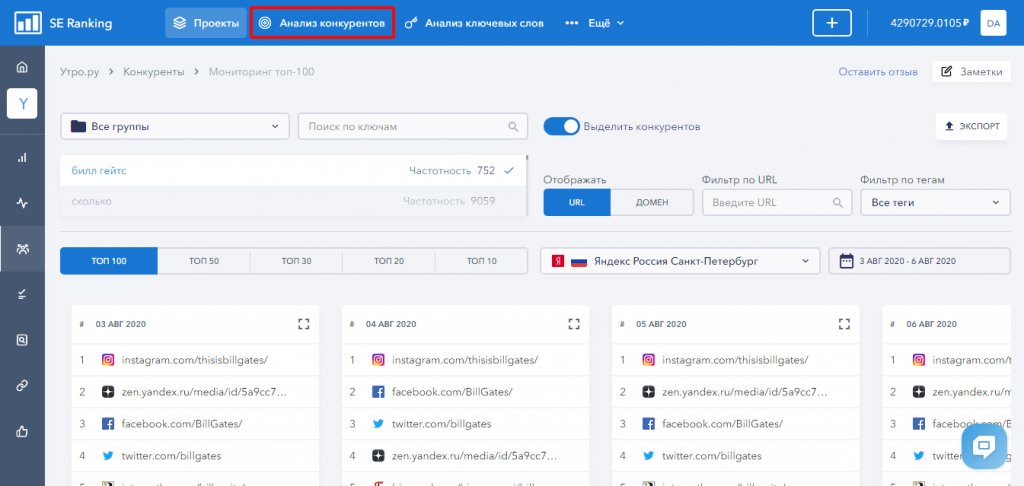The width and height of the screenshot is (1024, 486).
Task: Open the live chat bubble icon
Action: (x=983, y=446)
